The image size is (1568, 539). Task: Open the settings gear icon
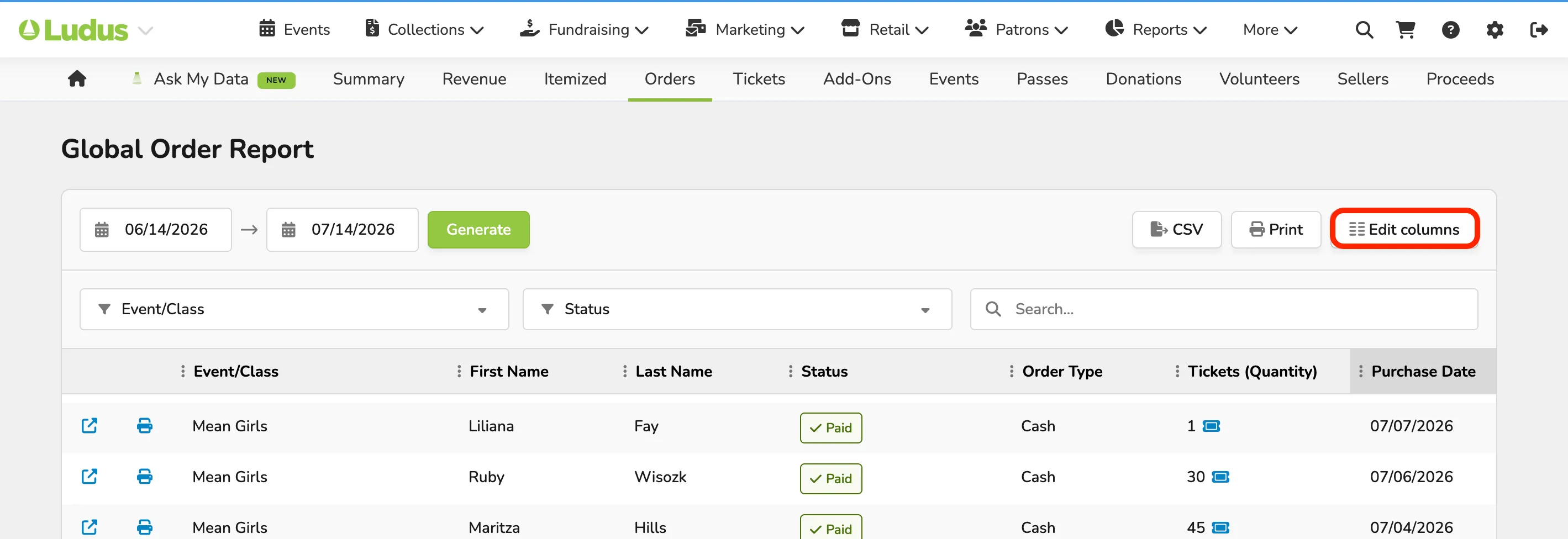coord(1495,30)
